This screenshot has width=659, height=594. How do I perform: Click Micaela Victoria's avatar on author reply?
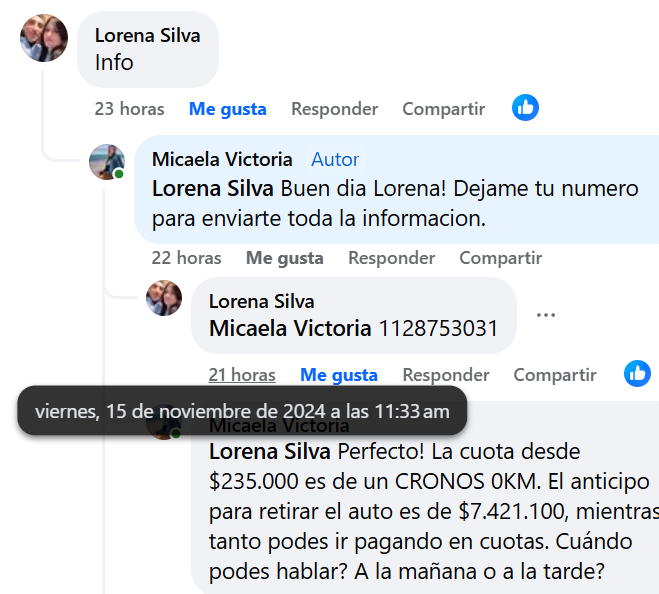(107, 161)
